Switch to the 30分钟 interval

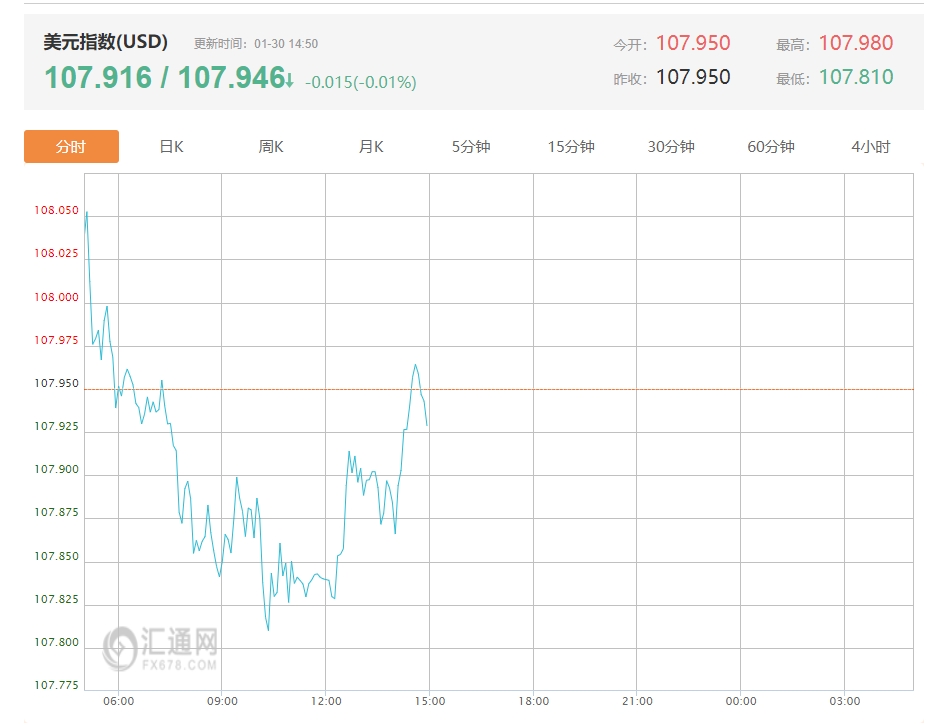pyautogui.click(x=671, y=147)
